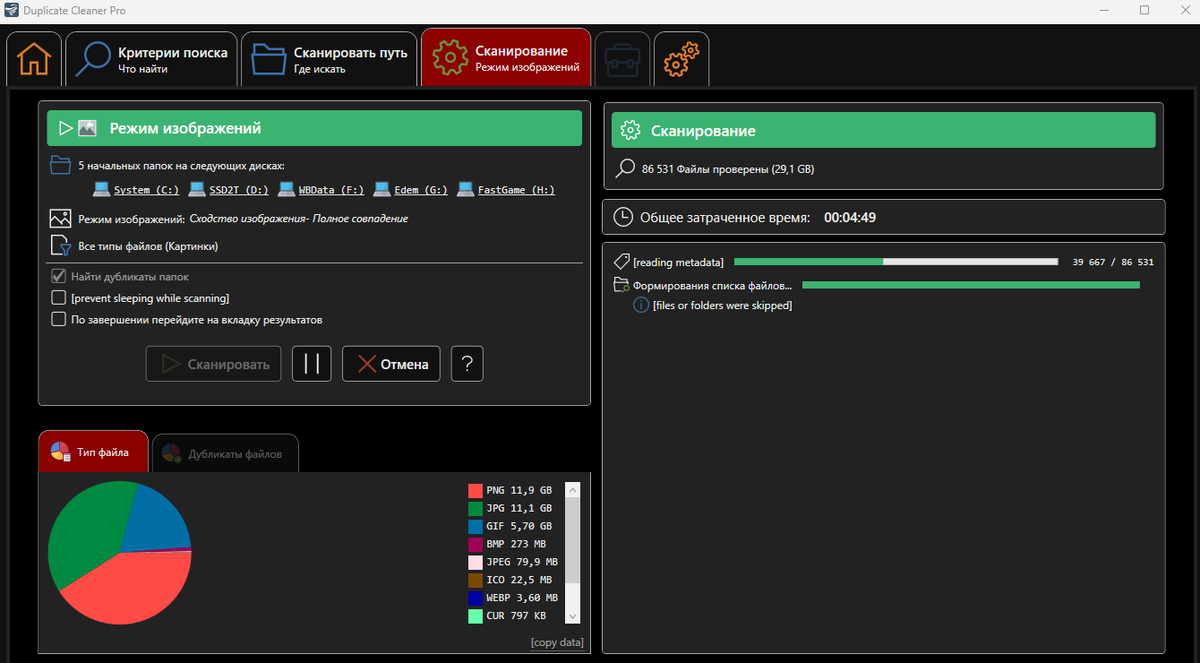Click the image mode icon in green header
This screenshot has width=1200, height=663.
pos(86,127)
